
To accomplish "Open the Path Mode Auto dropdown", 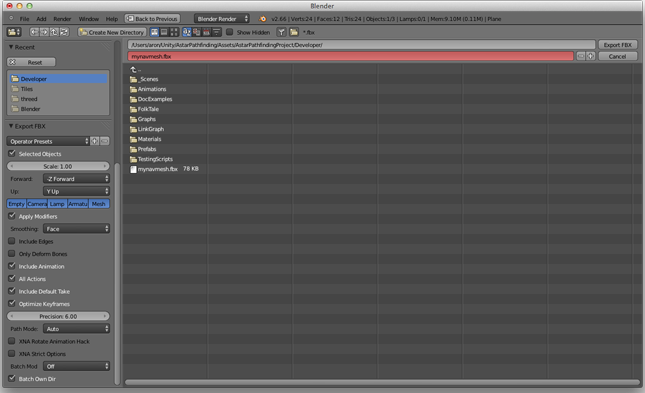I will [x=77, y=329].
